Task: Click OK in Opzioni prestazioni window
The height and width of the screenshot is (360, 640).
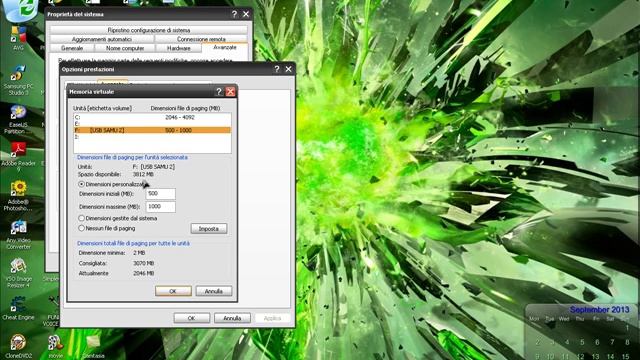Action: (191, 318)
